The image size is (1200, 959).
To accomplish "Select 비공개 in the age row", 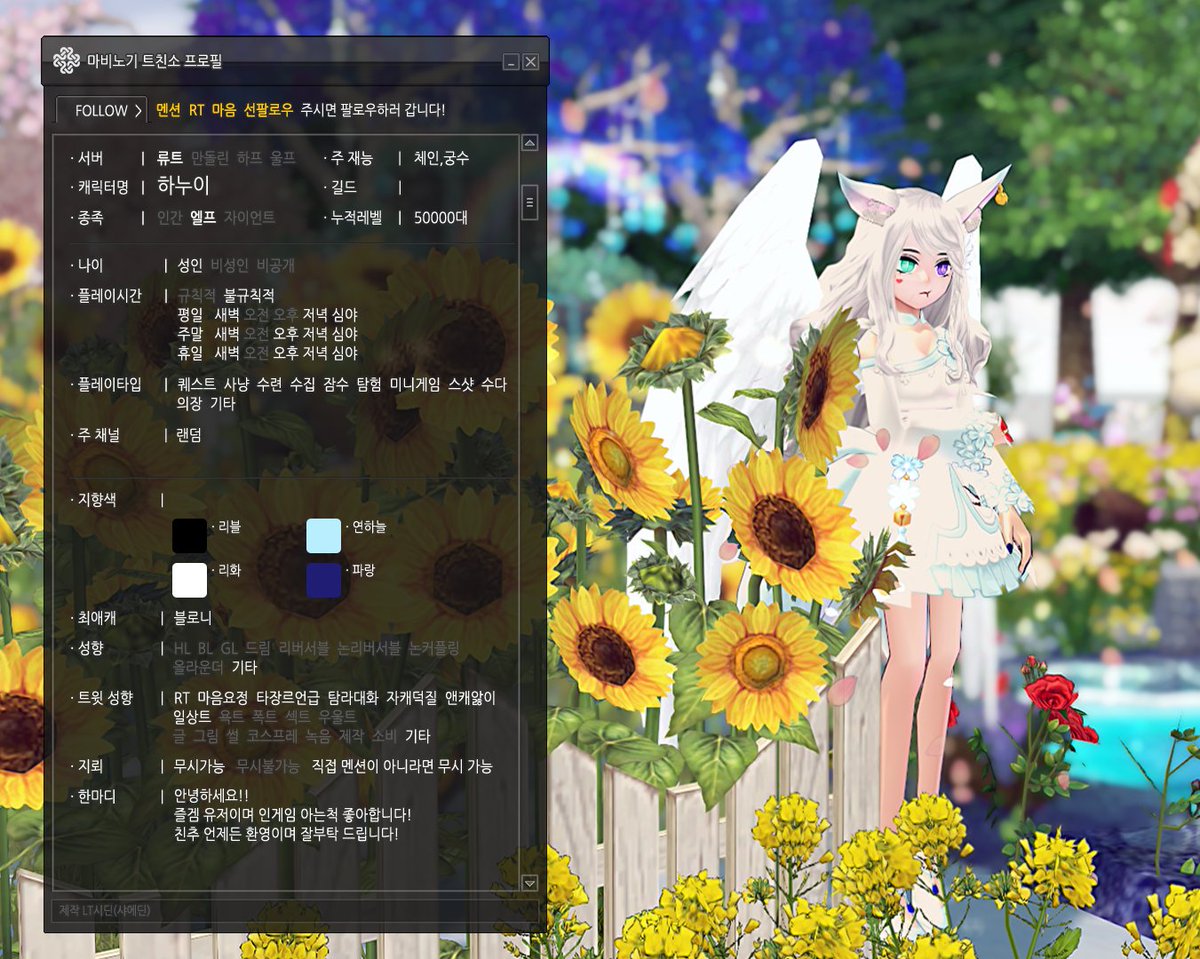I will pyautogui.click(x=276, y=266).
